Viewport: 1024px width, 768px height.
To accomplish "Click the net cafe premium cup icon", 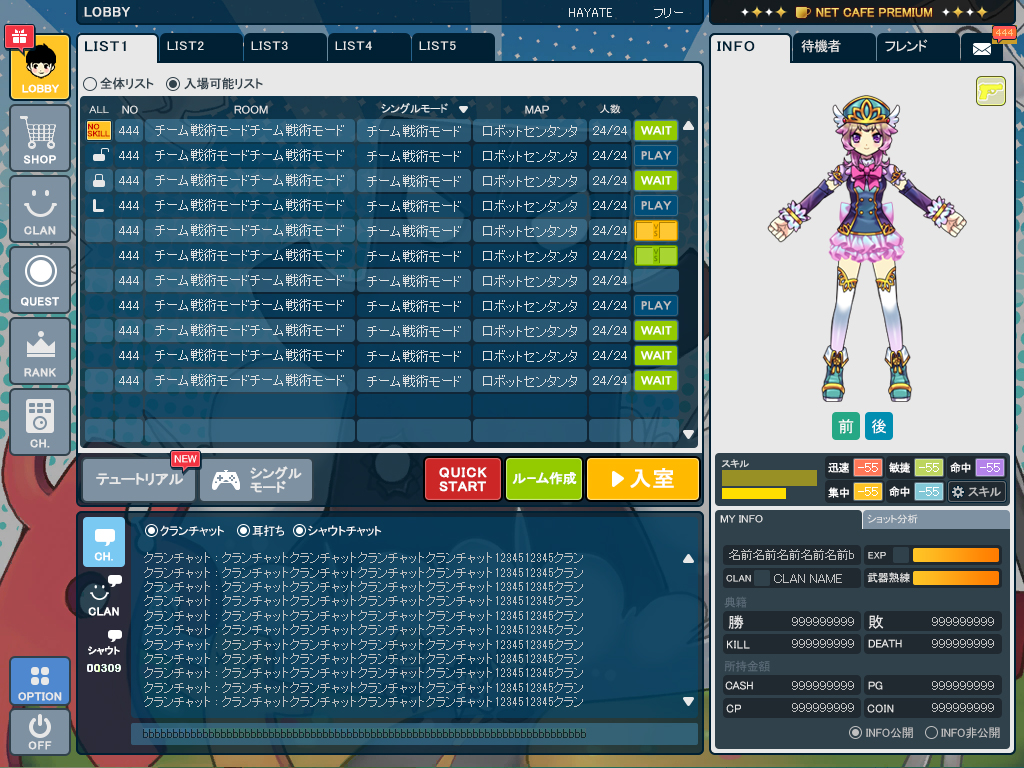I will pyautogui.click(x=803, y=12).
